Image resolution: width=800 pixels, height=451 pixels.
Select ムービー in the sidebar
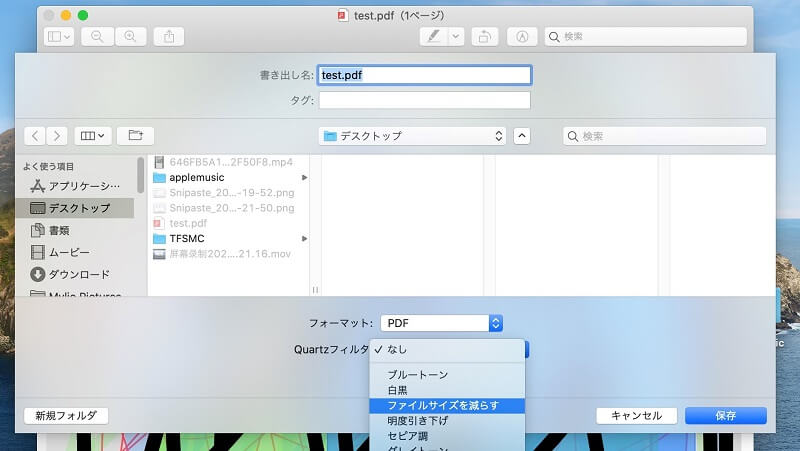point(76,252)
